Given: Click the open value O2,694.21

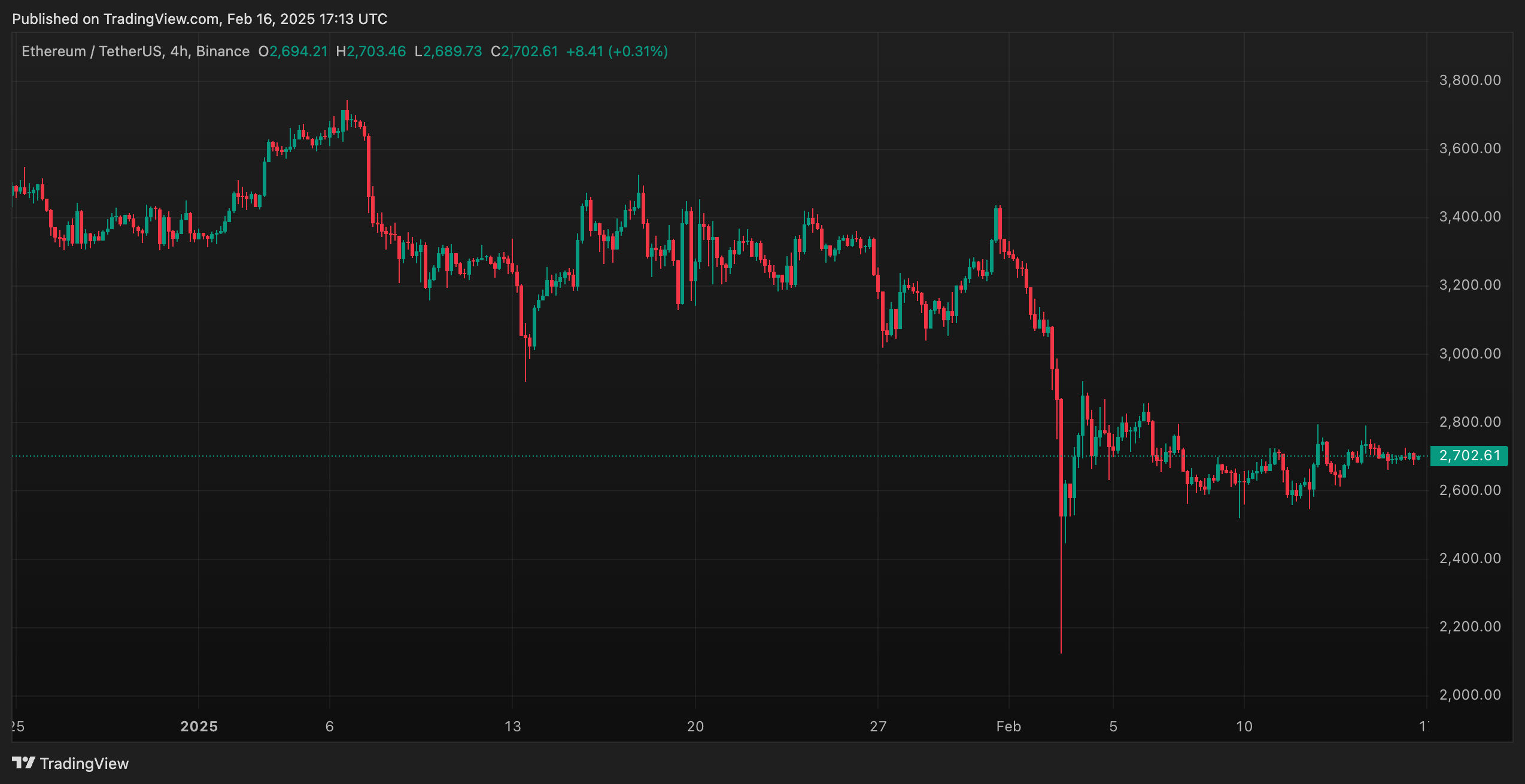Looking at the screenshot, I should 293,51.
